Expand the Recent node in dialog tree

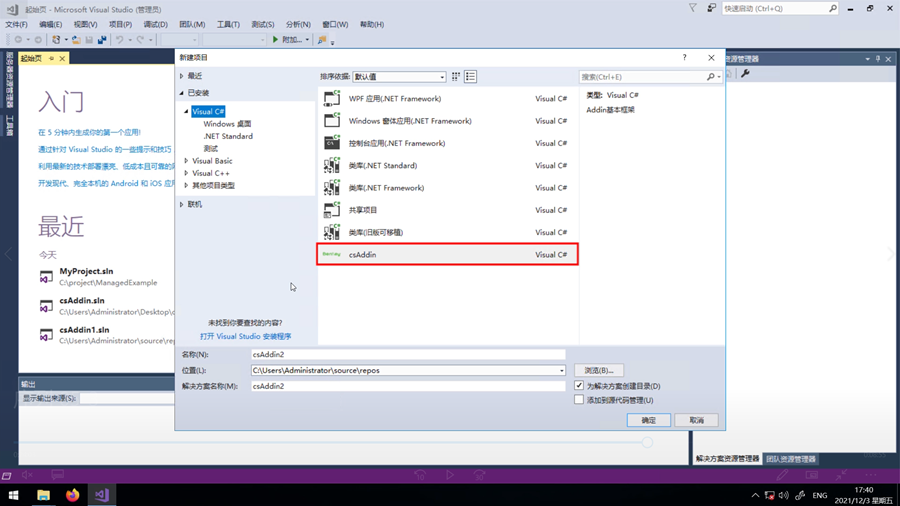(x=181, y=76)
